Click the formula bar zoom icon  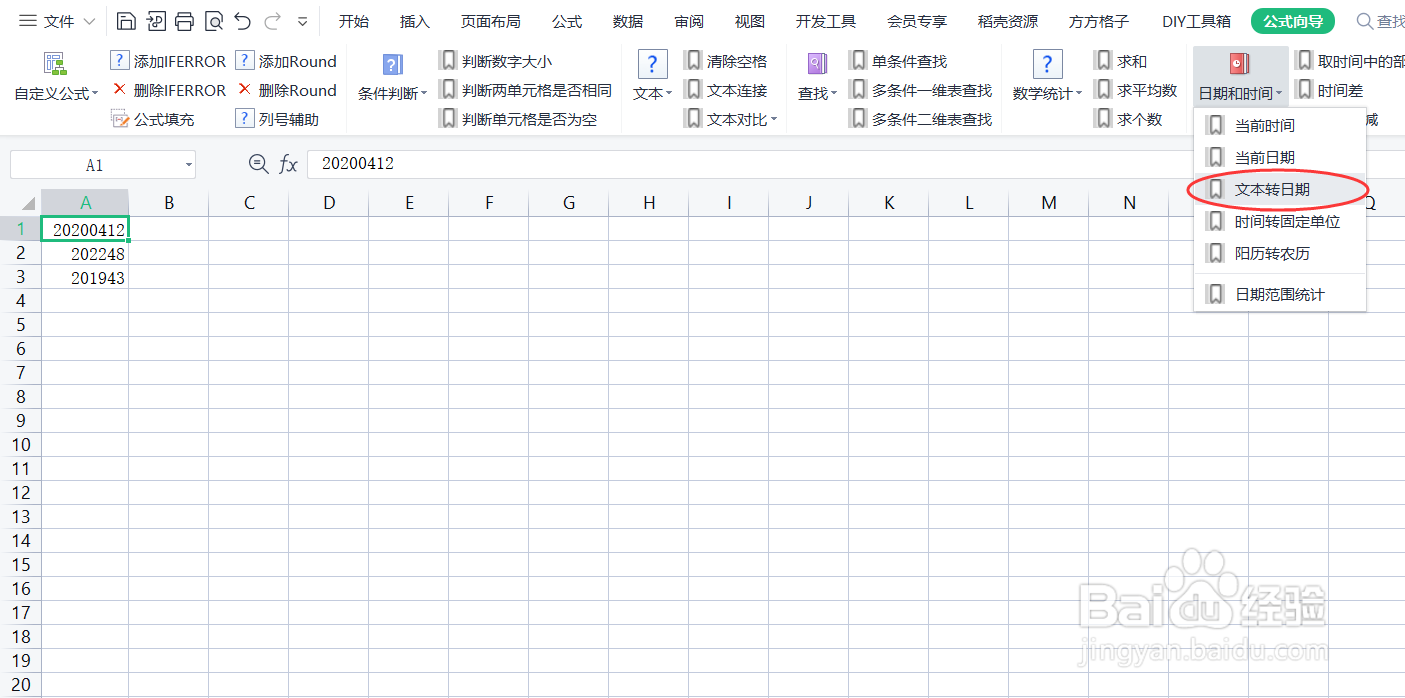click(x=258, y=164)
